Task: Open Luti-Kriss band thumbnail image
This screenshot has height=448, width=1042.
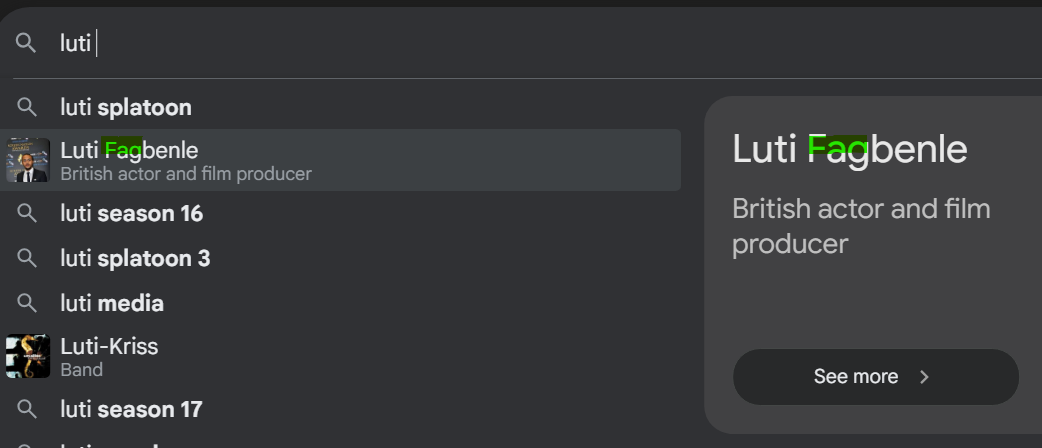Action: click(x=27, y=357)
